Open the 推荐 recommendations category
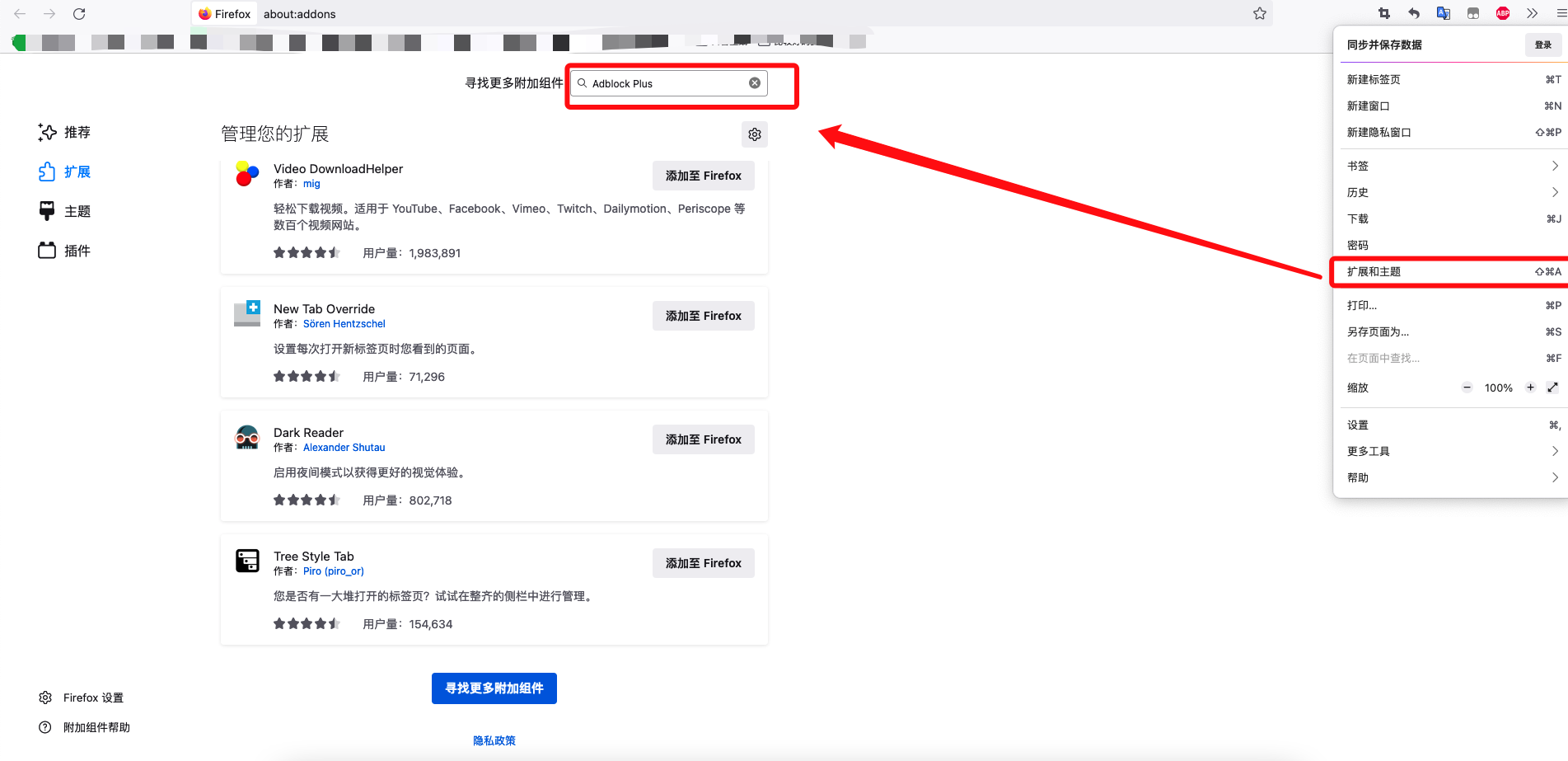1568x761 pixels. (64, 132)
